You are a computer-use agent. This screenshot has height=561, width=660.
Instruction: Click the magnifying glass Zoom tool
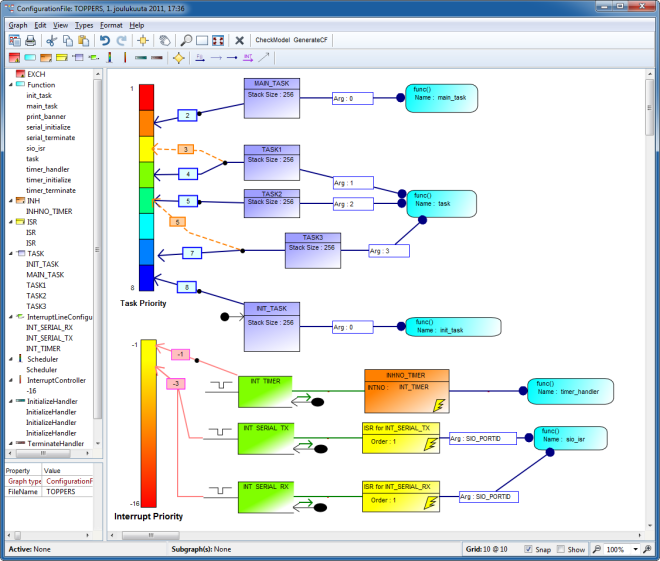click(186, 40)
